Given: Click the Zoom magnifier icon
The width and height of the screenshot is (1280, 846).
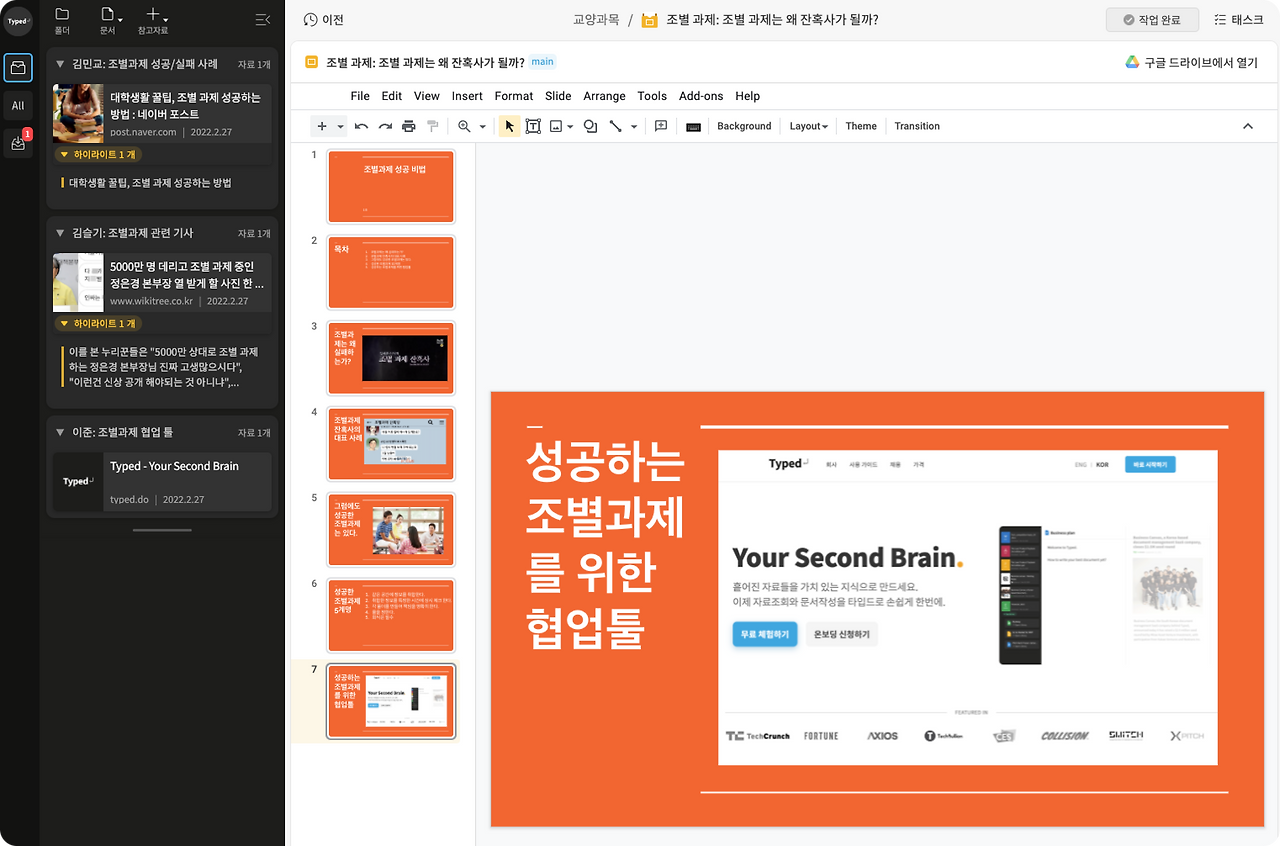Looking at the screenshot, I should 464,126.
